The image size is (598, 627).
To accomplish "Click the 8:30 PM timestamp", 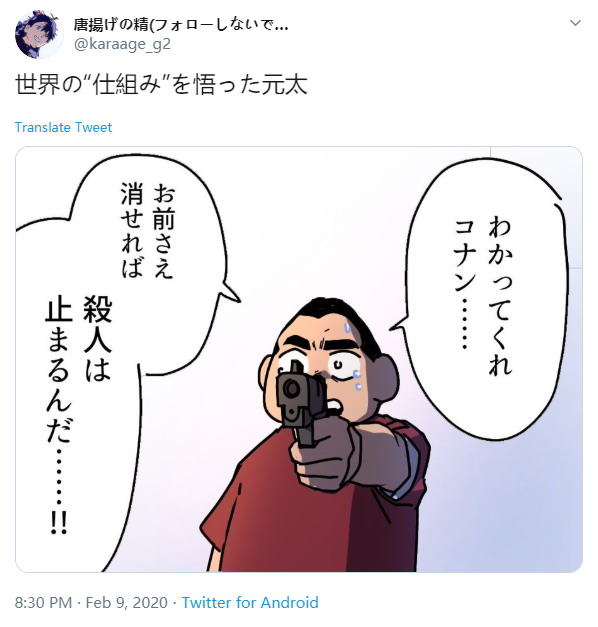I will point(43,602).
